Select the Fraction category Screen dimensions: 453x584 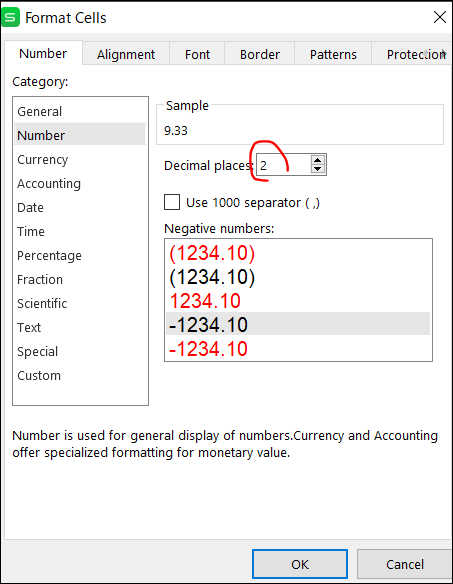80,279
